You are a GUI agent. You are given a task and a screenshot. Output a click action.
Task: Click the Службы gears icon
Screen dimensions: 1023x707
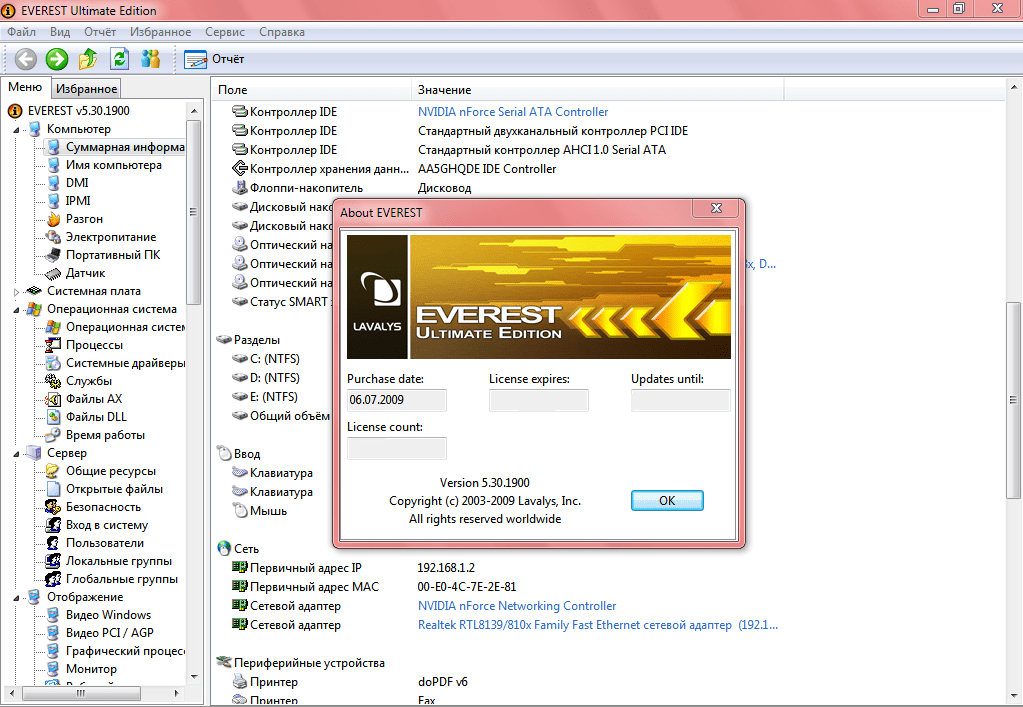(x=53, y=381)
